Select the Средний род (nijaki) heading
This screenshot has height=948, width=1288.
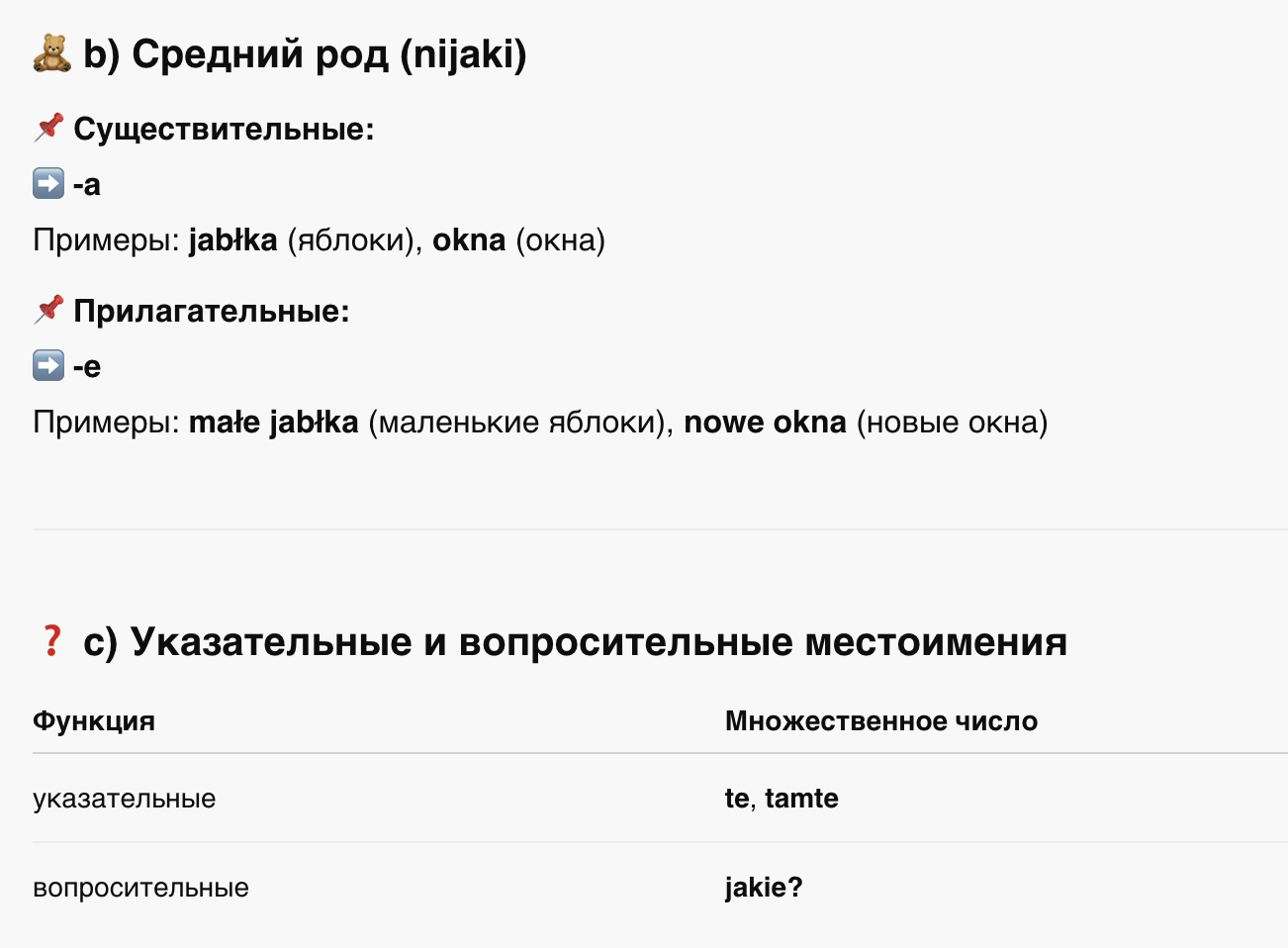point(305,53)
